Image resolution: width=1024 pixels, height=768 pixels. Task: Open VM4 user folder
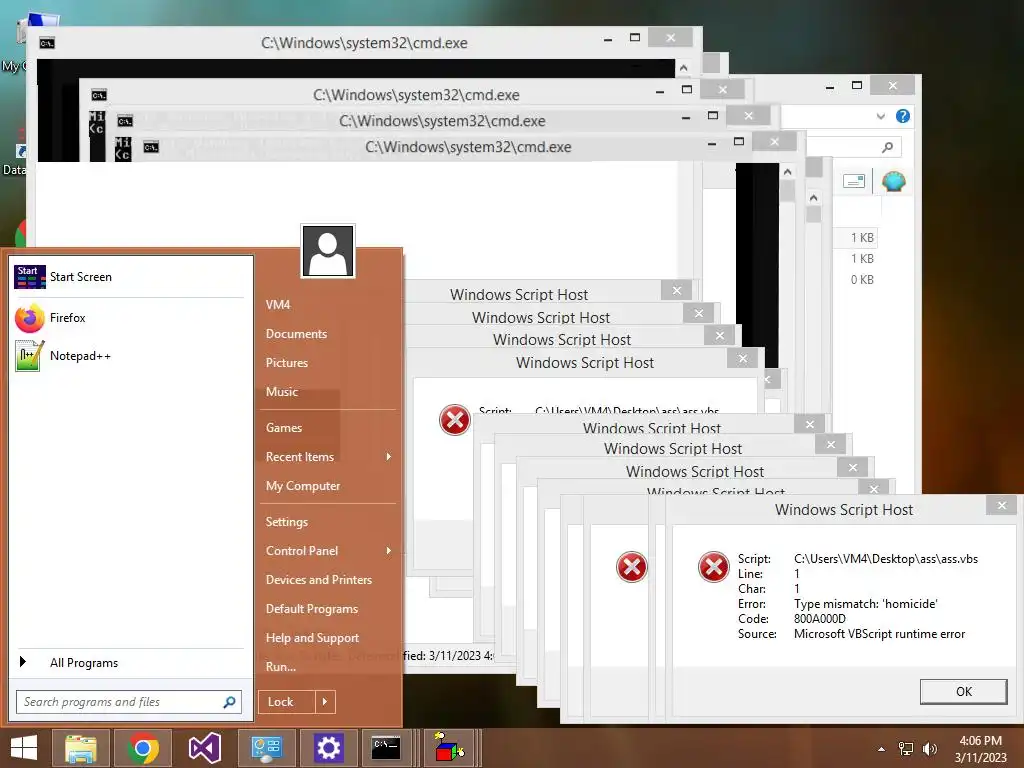[x=278, y=304]
